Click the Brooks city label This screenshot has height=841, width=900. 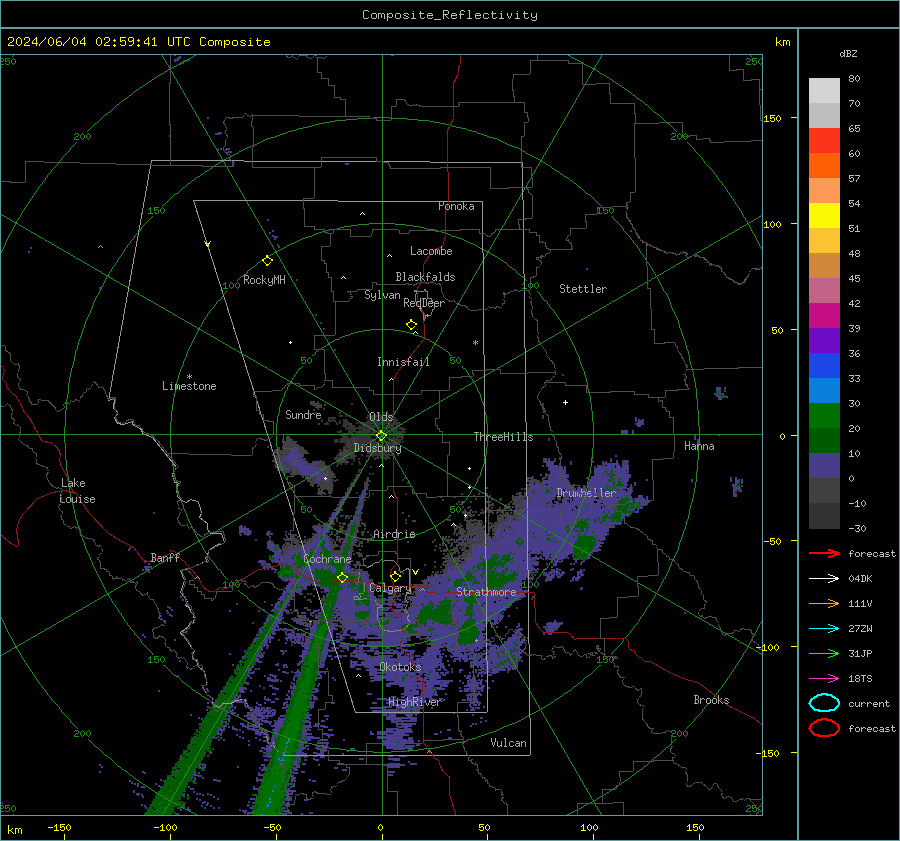(711, 700)
